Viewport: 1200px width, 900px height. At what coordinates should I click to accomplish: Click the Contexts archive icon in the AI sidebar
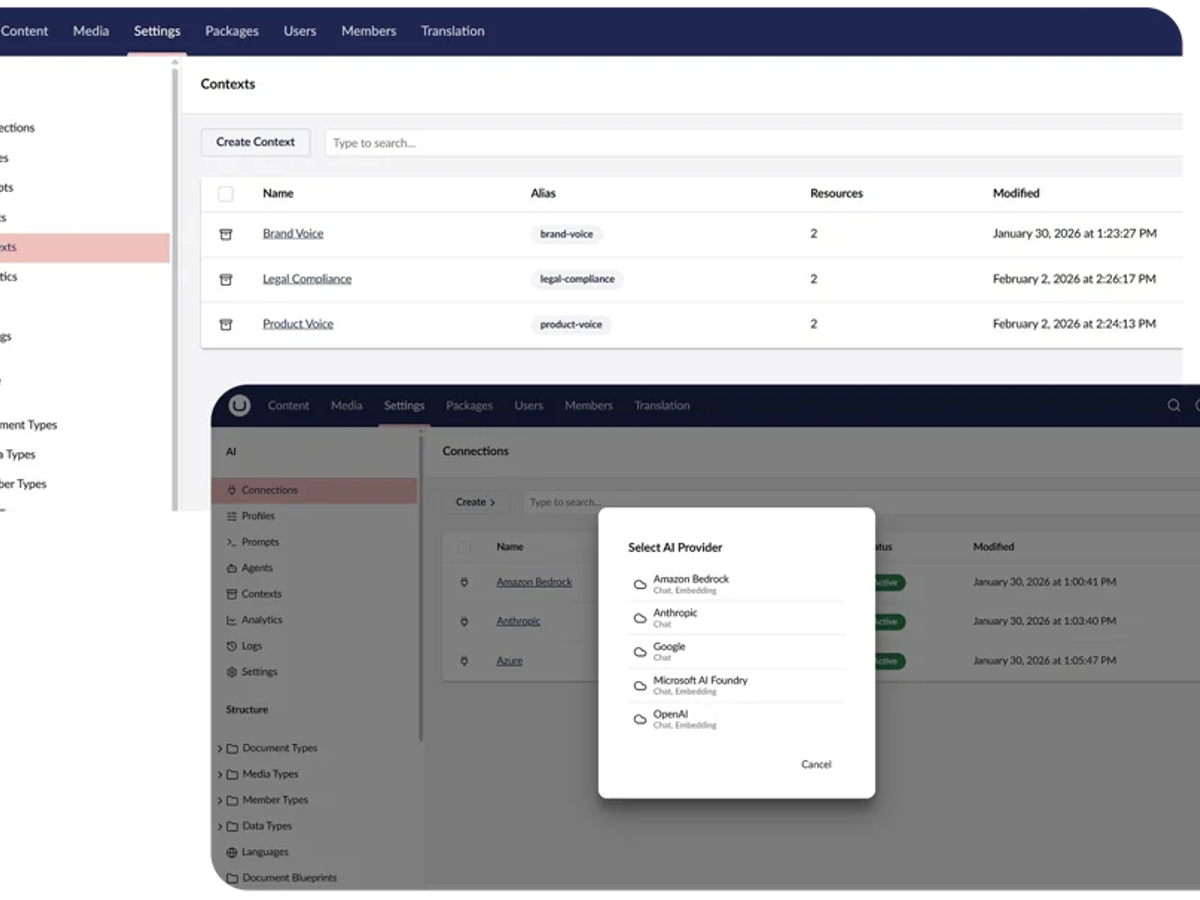(x=232, y=594)
